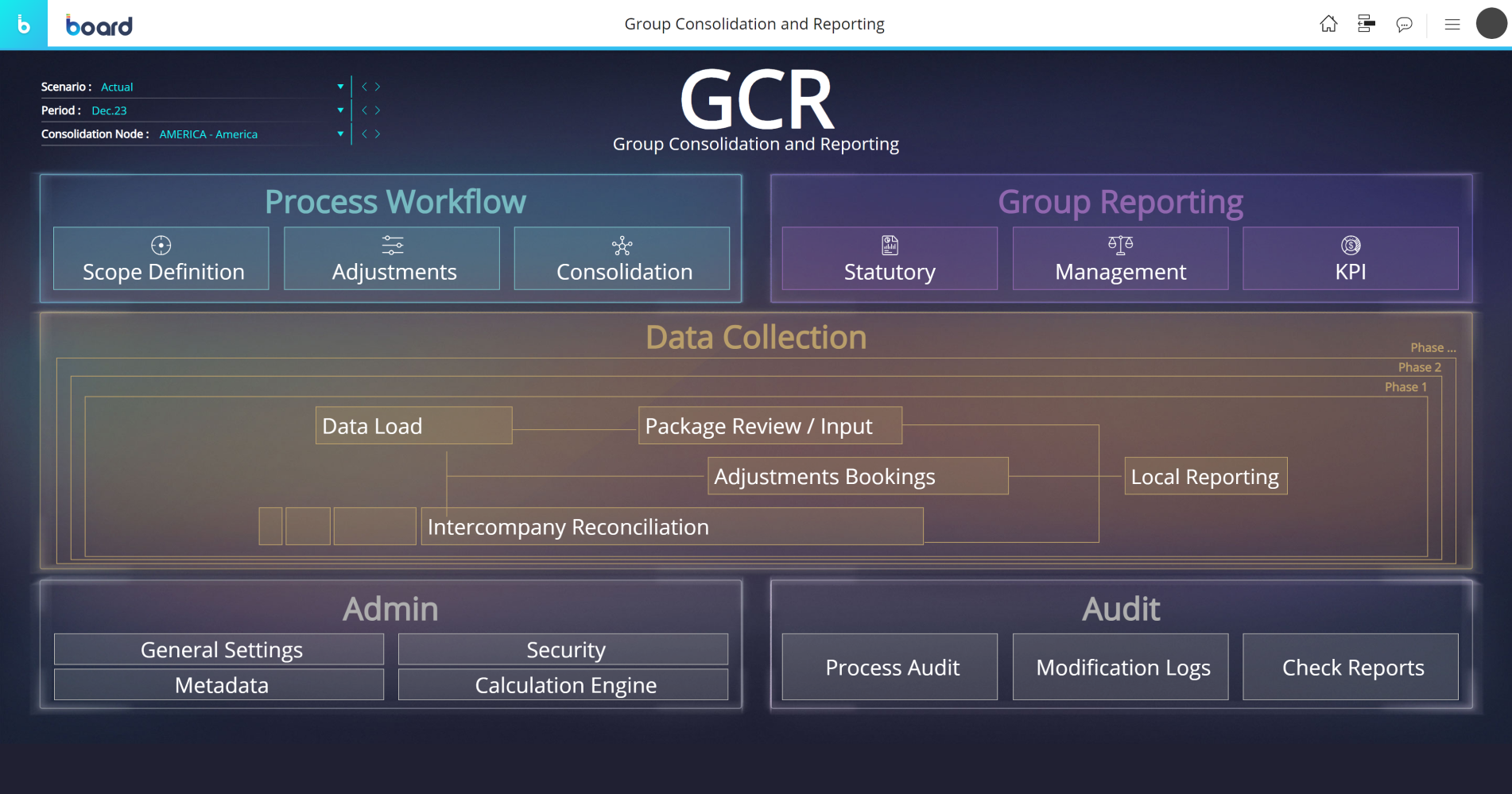
Task: Open the chat comments icon
Action: (x=1405, y=25)
